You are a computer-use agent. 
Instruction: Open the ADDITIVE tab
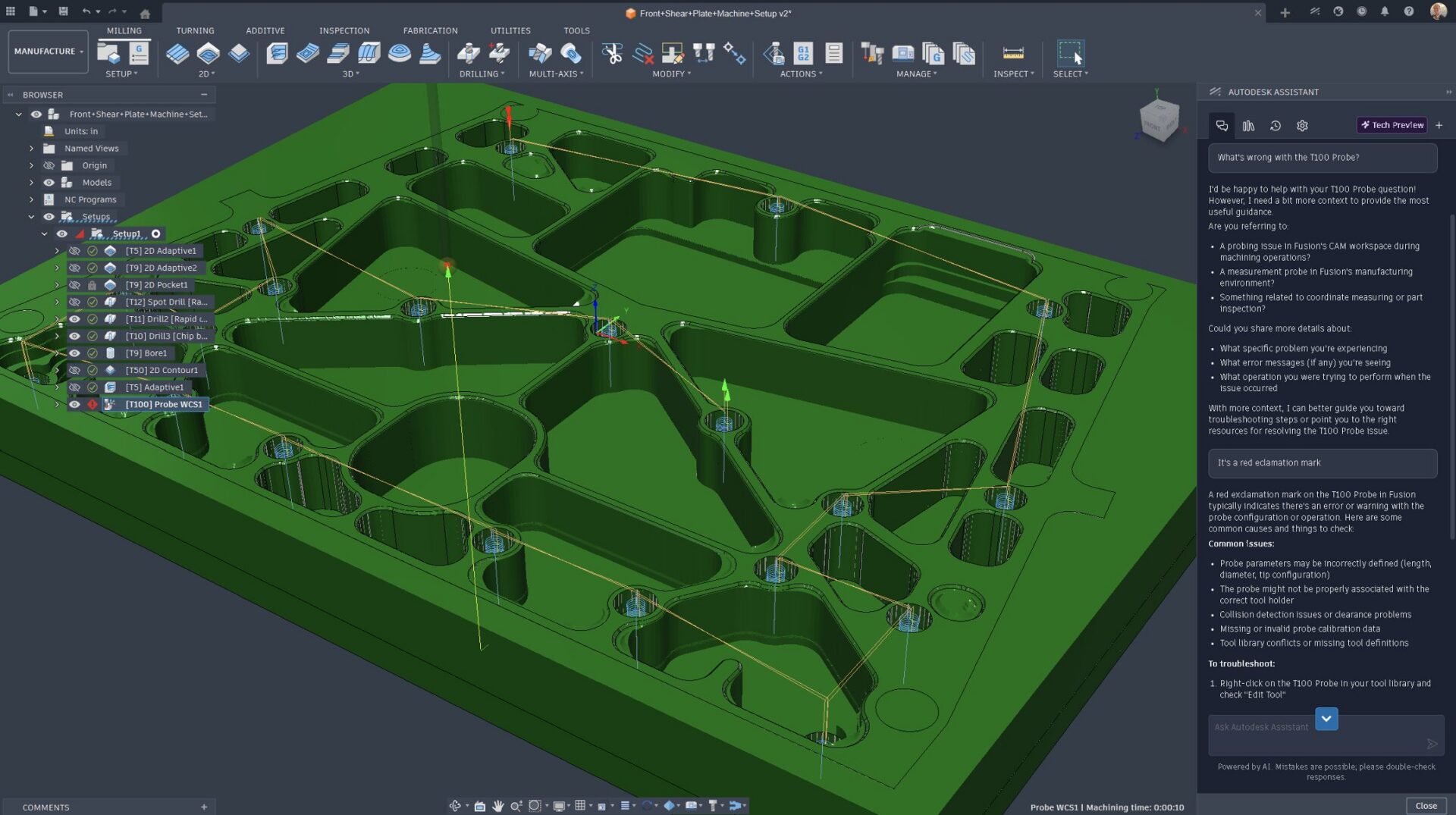tap(265, 31)
